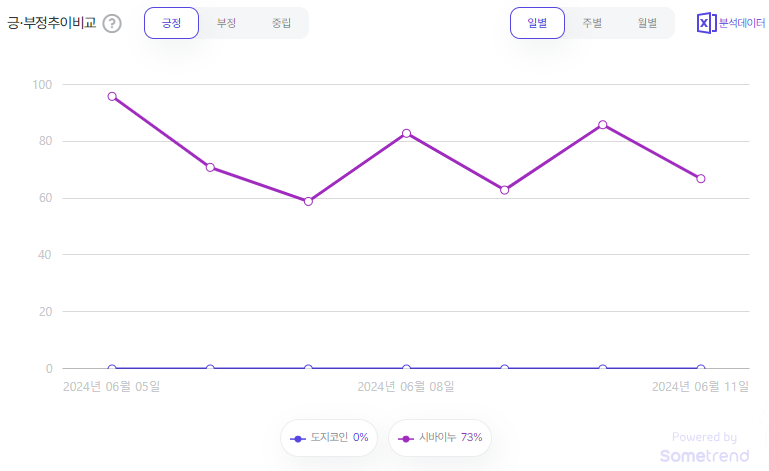Switch to the 중립 sentiment tab
This screenshot has width=769, height=471.
click(282, 23)
